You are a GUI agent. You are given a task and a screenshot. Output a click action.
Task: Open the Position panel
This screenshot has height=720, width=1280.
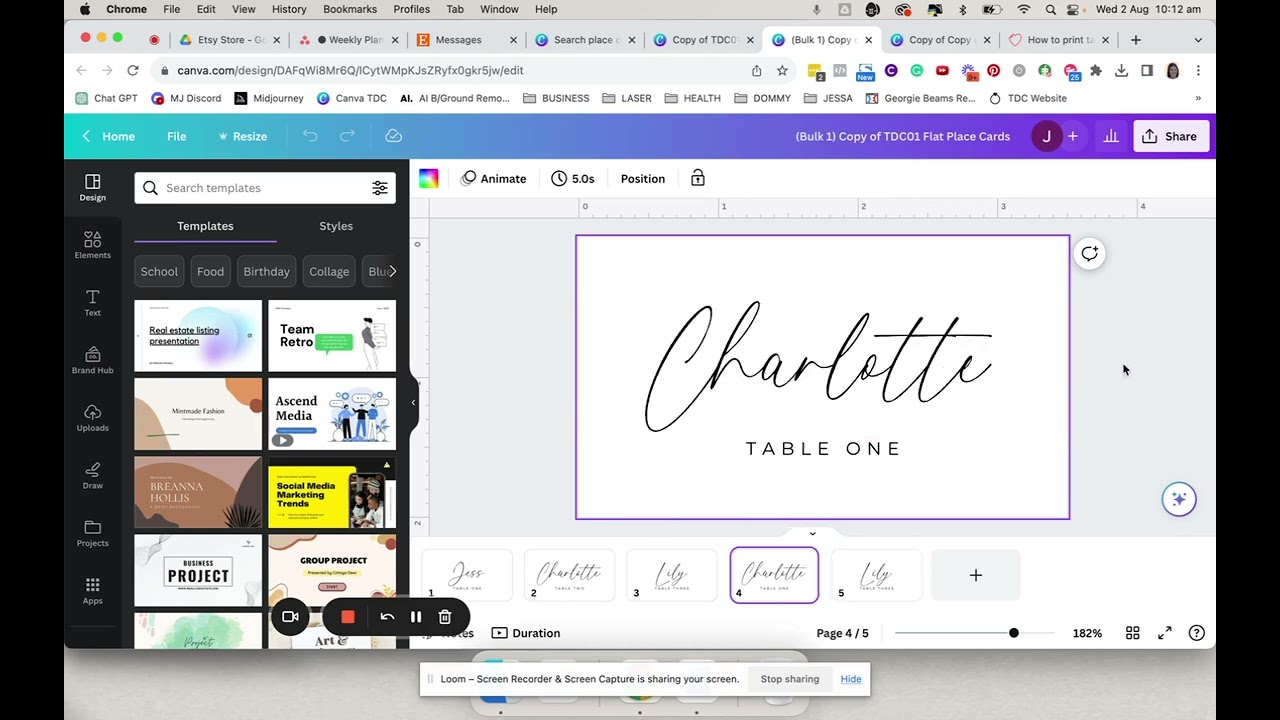(642, 179)
